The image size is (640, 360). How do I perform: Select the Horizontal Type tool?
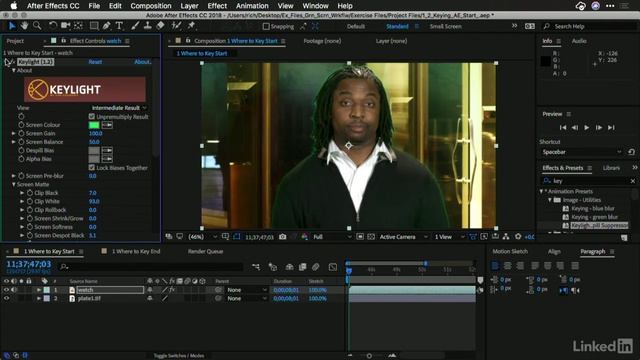(x=119, y=26)
